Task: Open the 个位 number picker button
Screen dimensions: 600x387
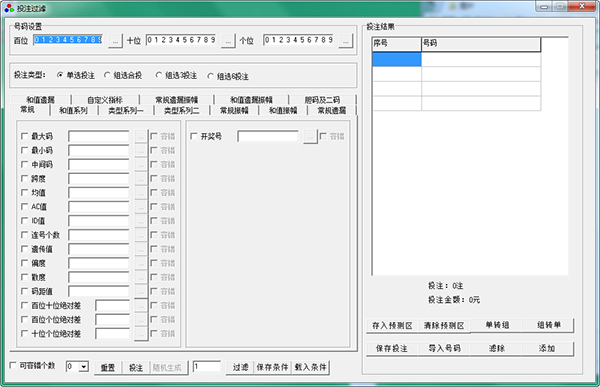Action: (x=346, y=41)
